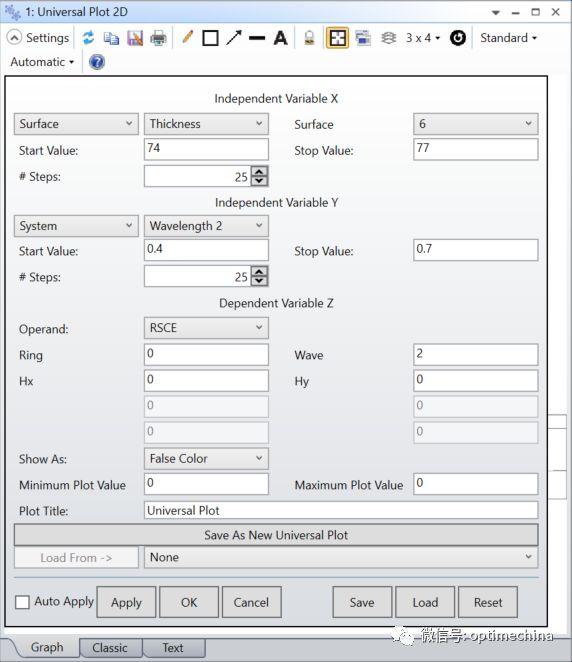This screenshot has width=572, height=662.
Task: Open the X variable Surface category dropdown
Action: pyautogui.click(x=76, y=124)
